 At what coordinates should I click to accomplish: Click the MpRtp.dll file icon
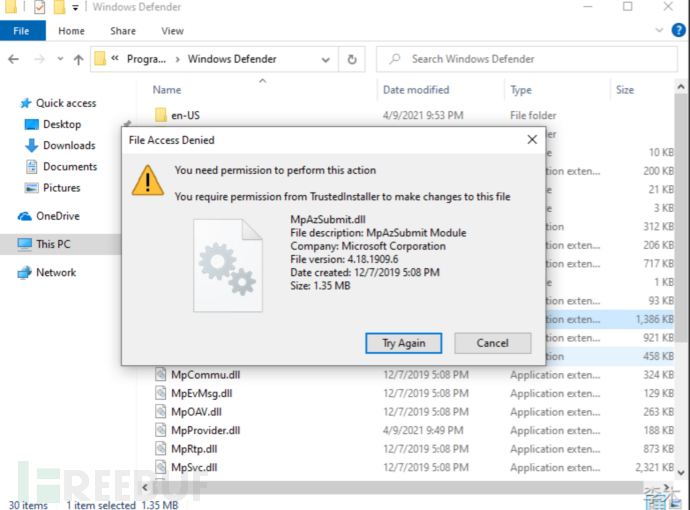tap(161, 448)
